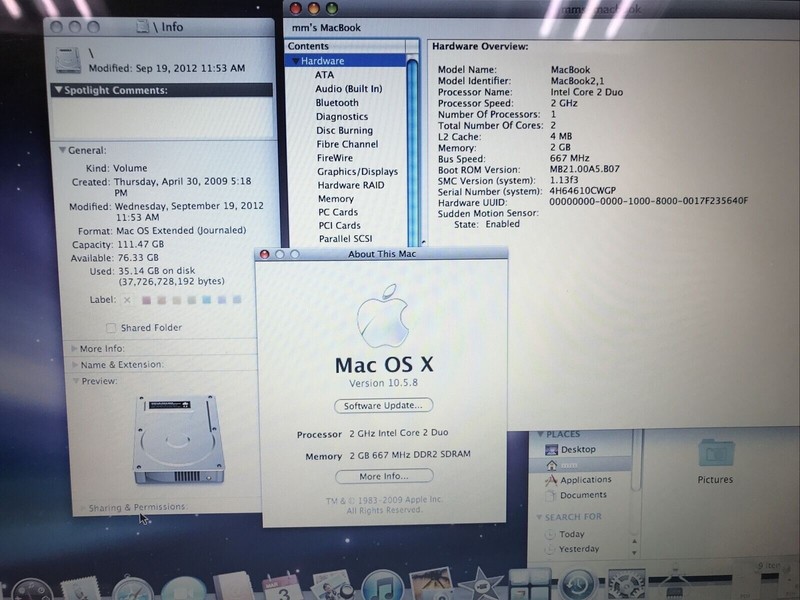Collapse the Preview section in Info
800x600 pixels.
coord(76,381)
